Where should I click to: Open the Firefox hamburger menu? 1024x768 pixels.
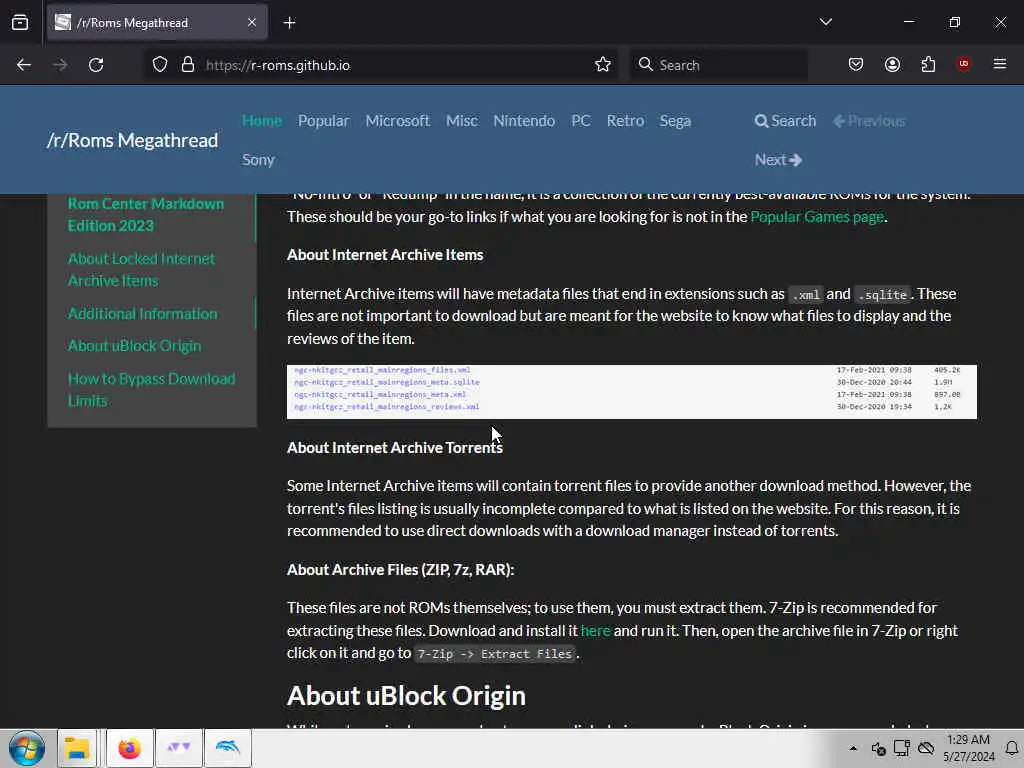tap(1000, 64)
